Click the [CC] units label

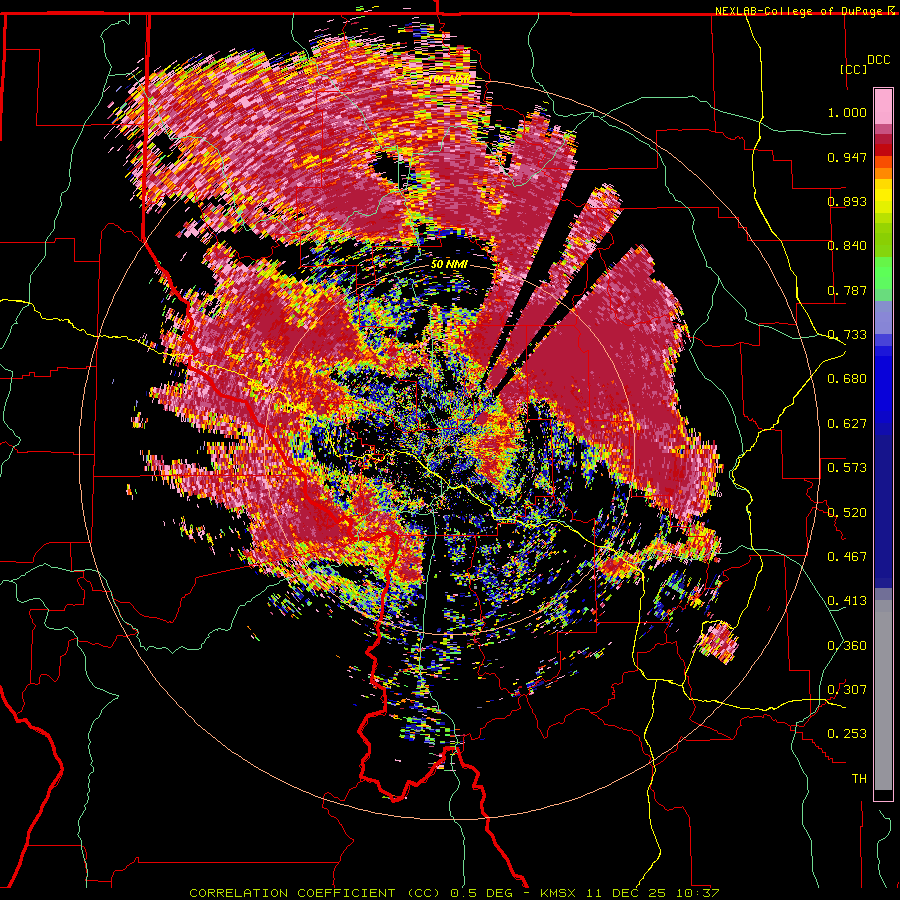click(854, 69)
